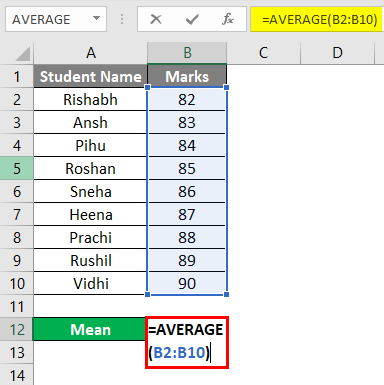Click cell containing Vidhi
384x385 pixels.
point(90,283)
